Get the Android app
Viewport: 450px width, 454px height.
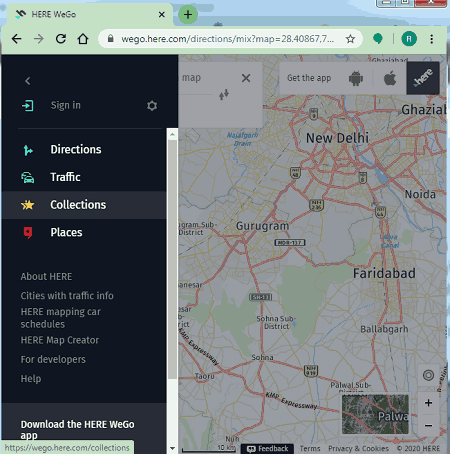pyautogui.click(x=356, y=79)
